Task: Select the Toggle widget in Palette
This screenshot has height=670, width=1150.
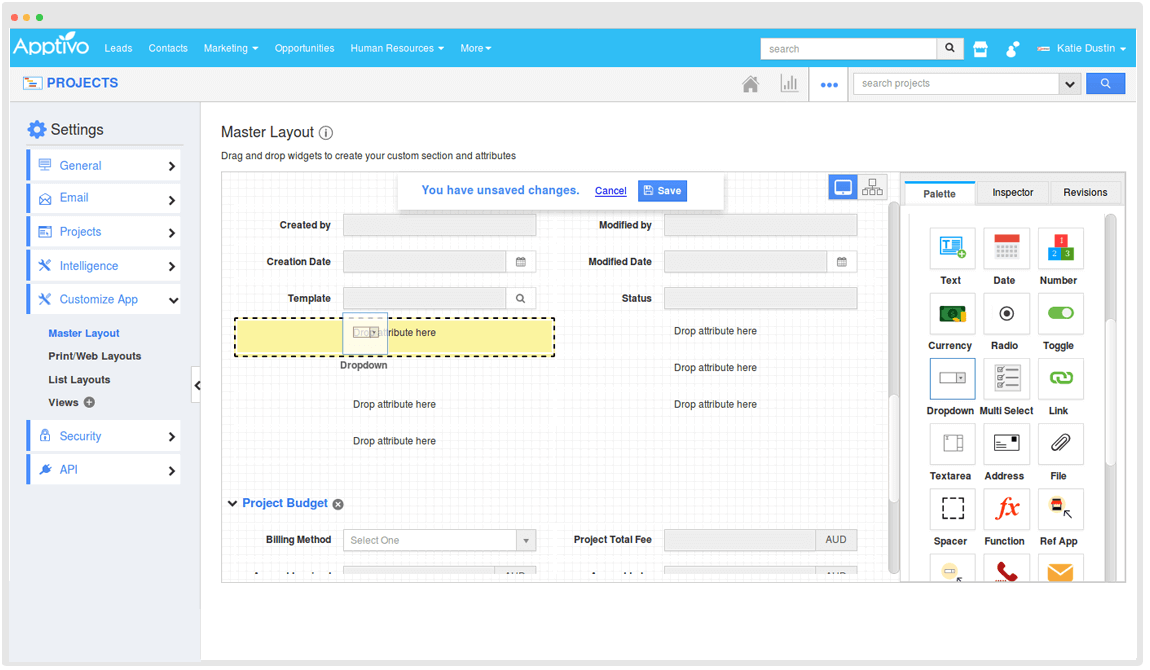Action: [x=1060, y=314]
